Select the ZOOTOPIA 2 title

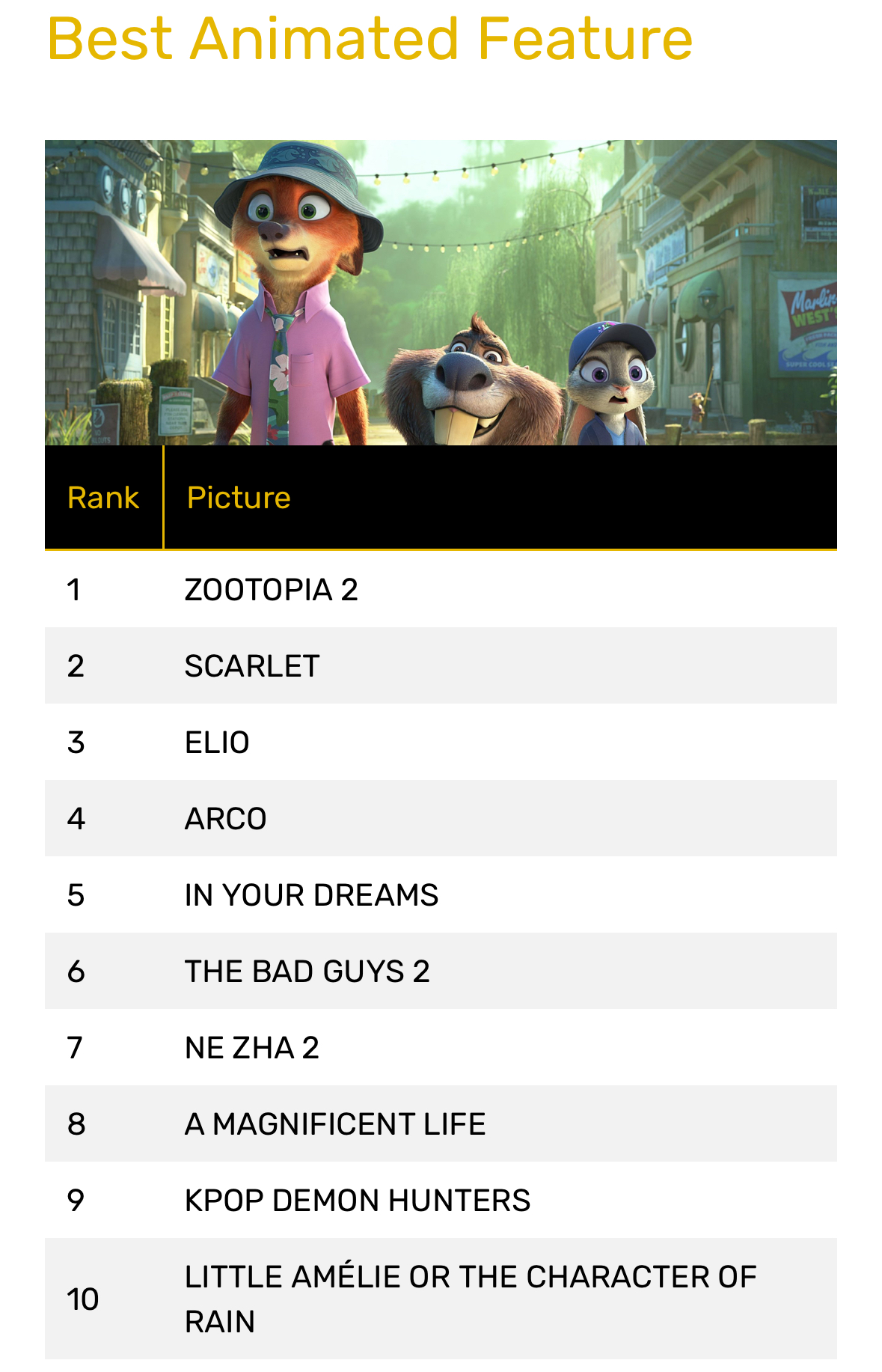pos(271,590)
